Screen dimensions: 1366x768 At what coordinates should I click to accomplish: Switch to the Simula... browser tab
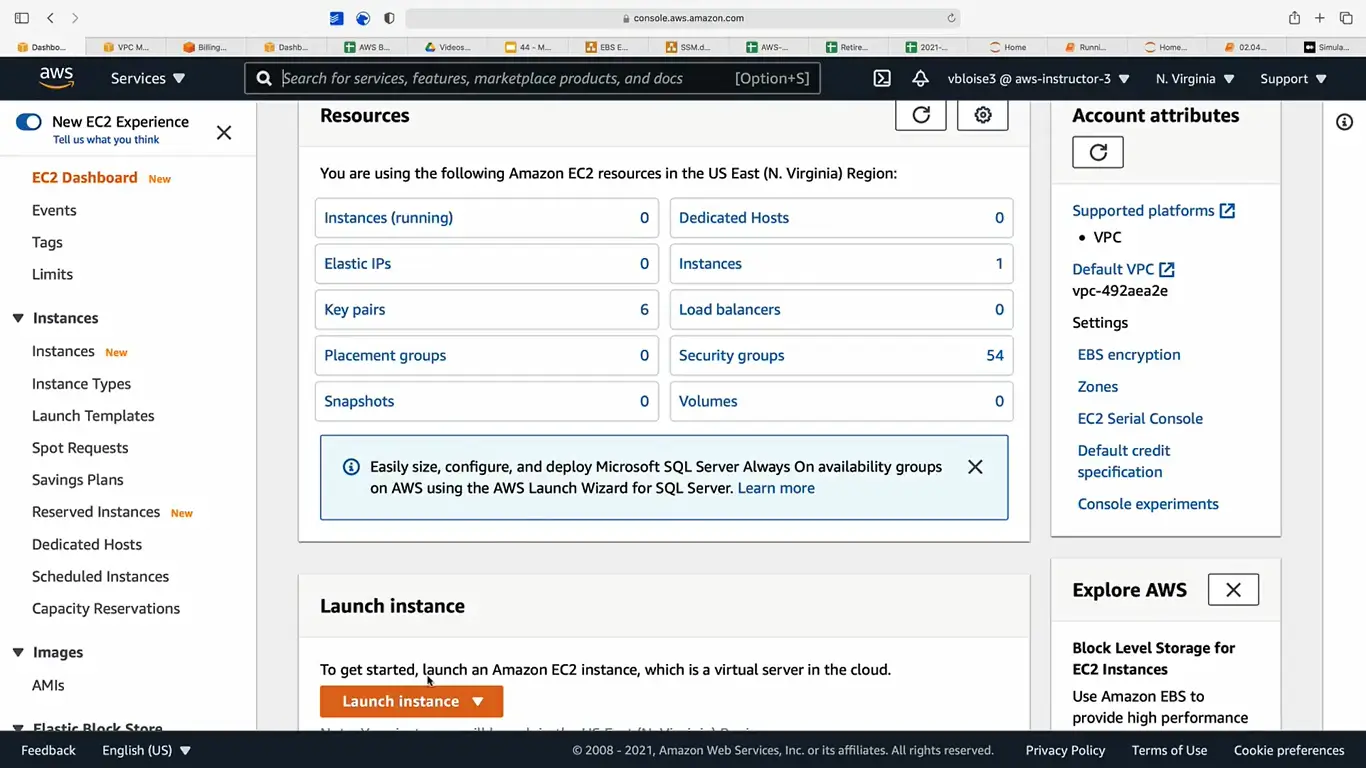[1327, 47]
